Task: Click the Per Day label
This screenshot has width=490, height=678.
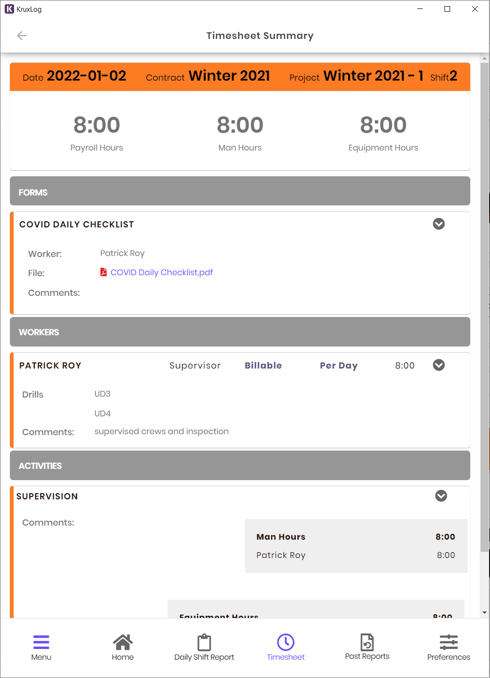Action: 339,366
